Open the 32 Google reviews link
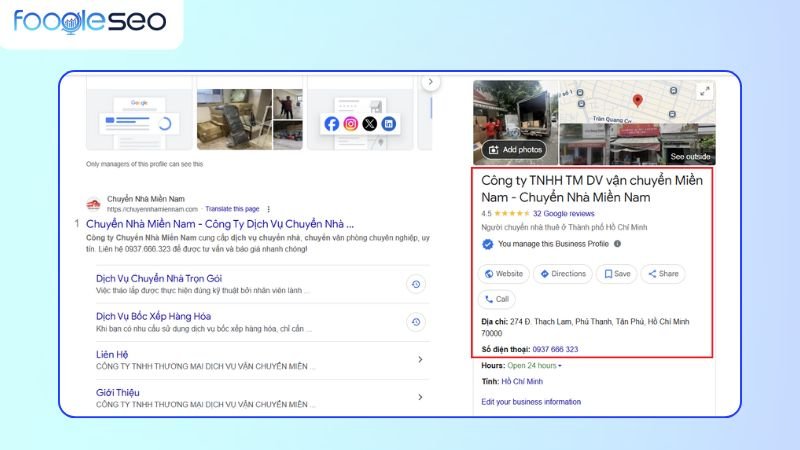The width and height of the screenshot is (800, 450). pyautogui.click(x=563, y=213)
